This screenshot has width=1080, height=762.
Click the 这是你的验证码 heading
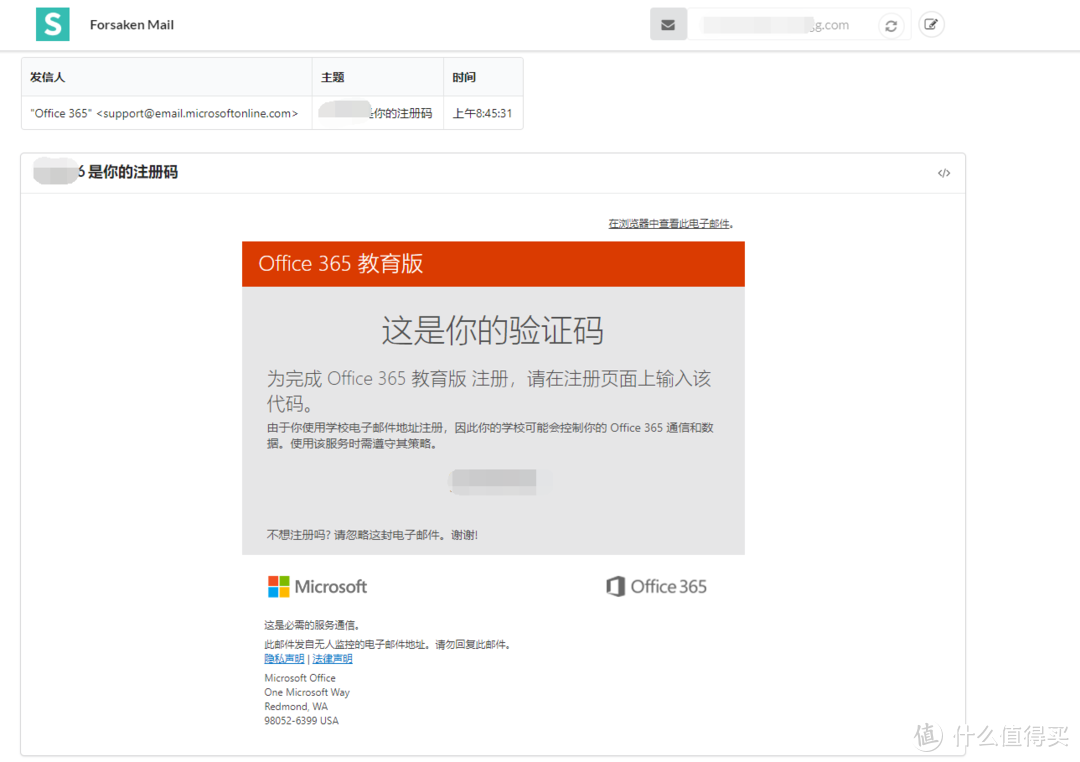coord(492,330)
